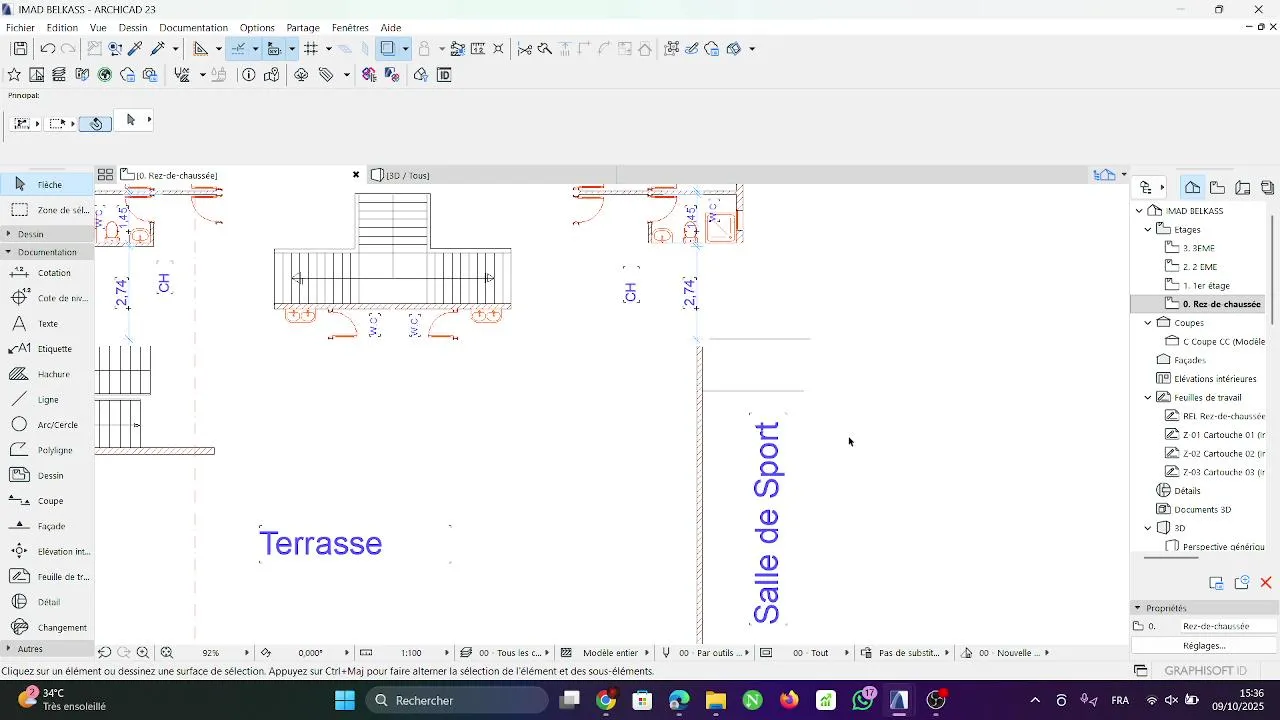The image size is (1280, 720).
Task: Click the Undo arrow icon
Action: coord(47,49)
